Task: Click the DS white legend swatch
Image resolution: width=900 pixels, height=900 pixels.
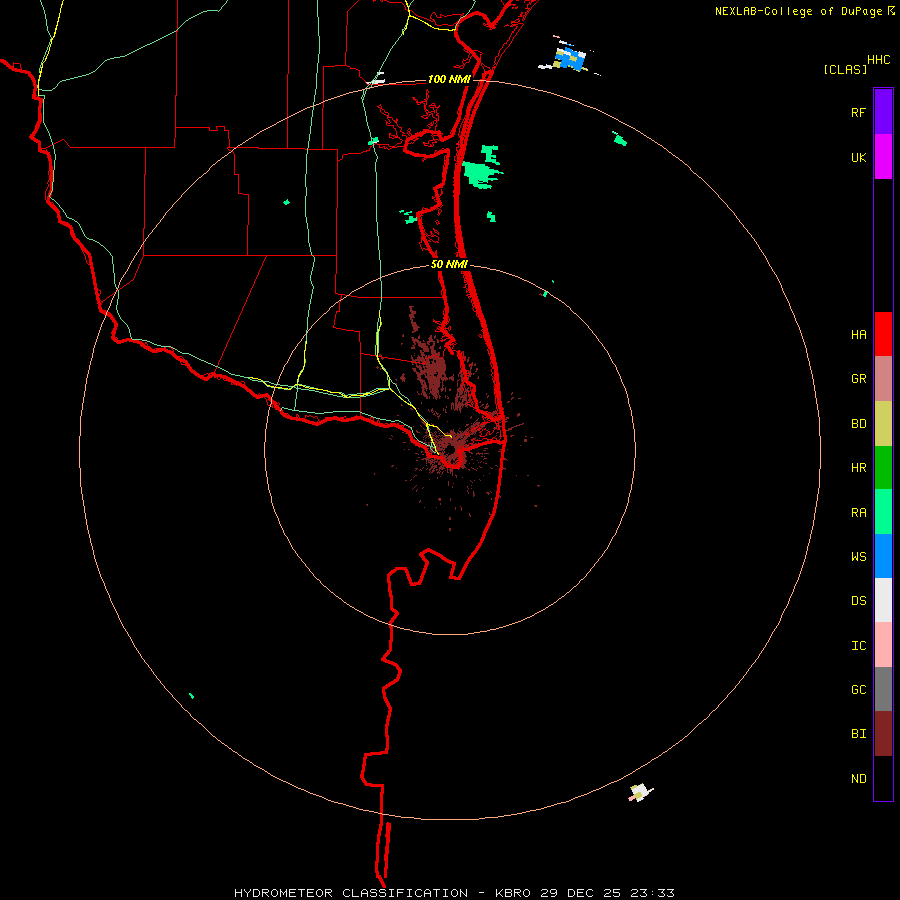Action: click(883, 600)
